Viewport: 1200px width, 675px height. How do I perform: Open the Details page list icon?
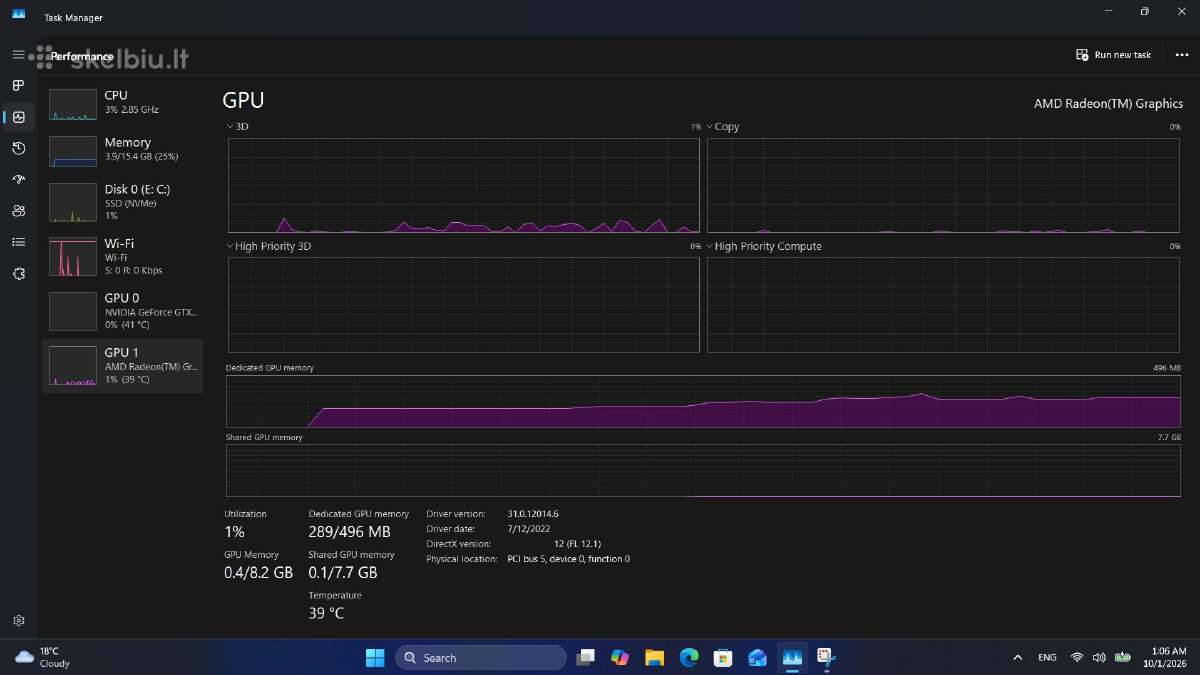click(18, 242)
